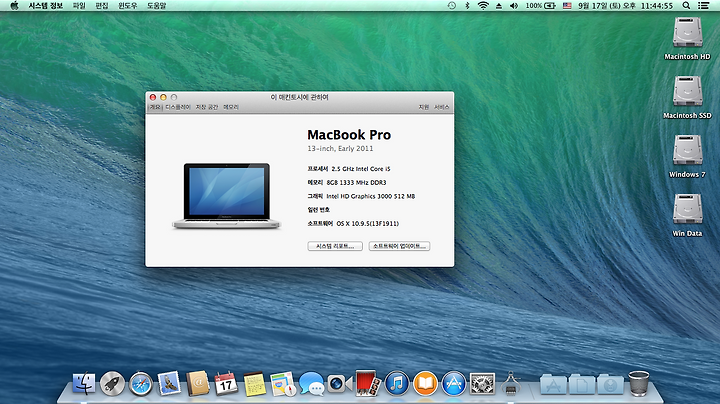Image resolution: width=720 pixels, height=404 pixels.
Task: Open the 서비스 link
Action: (442, 107)
